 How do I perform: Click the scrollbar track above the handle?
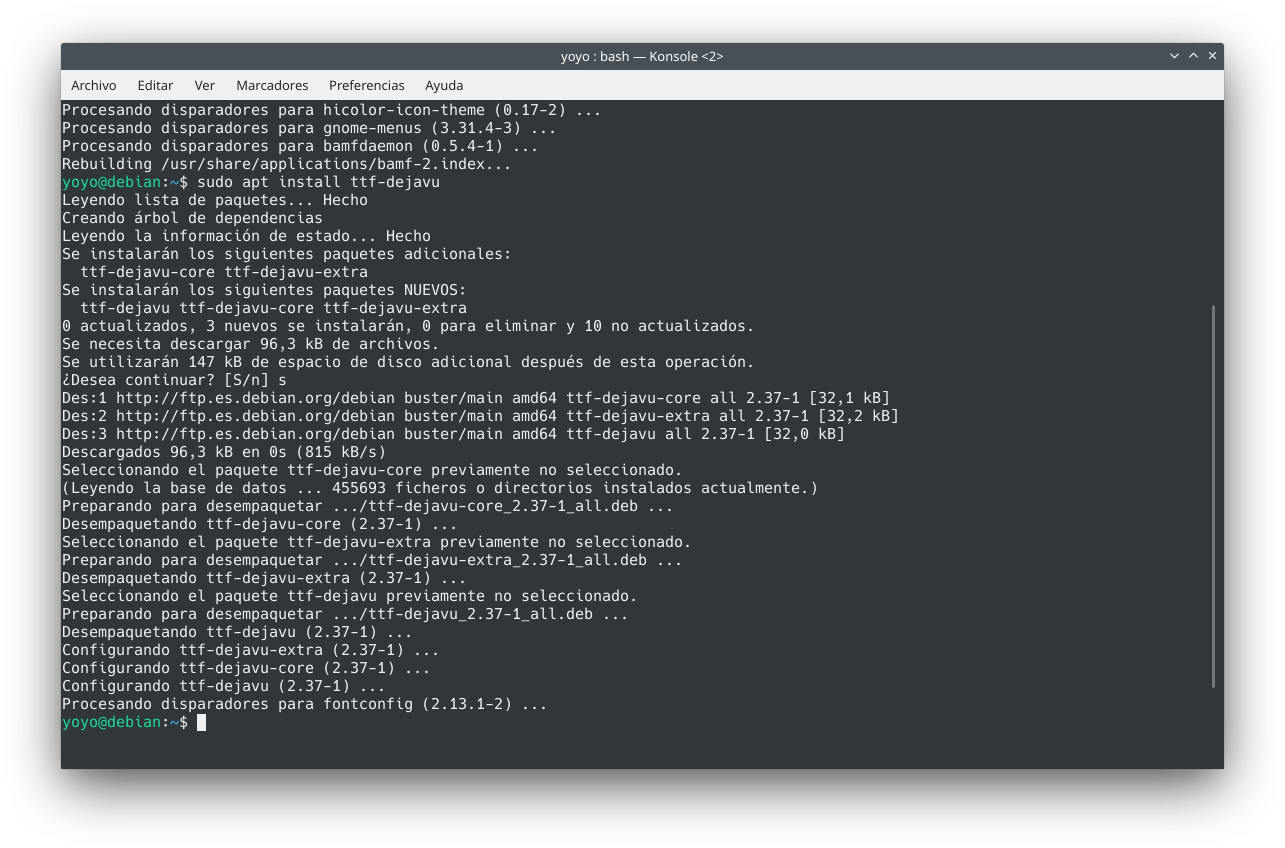1214,200
